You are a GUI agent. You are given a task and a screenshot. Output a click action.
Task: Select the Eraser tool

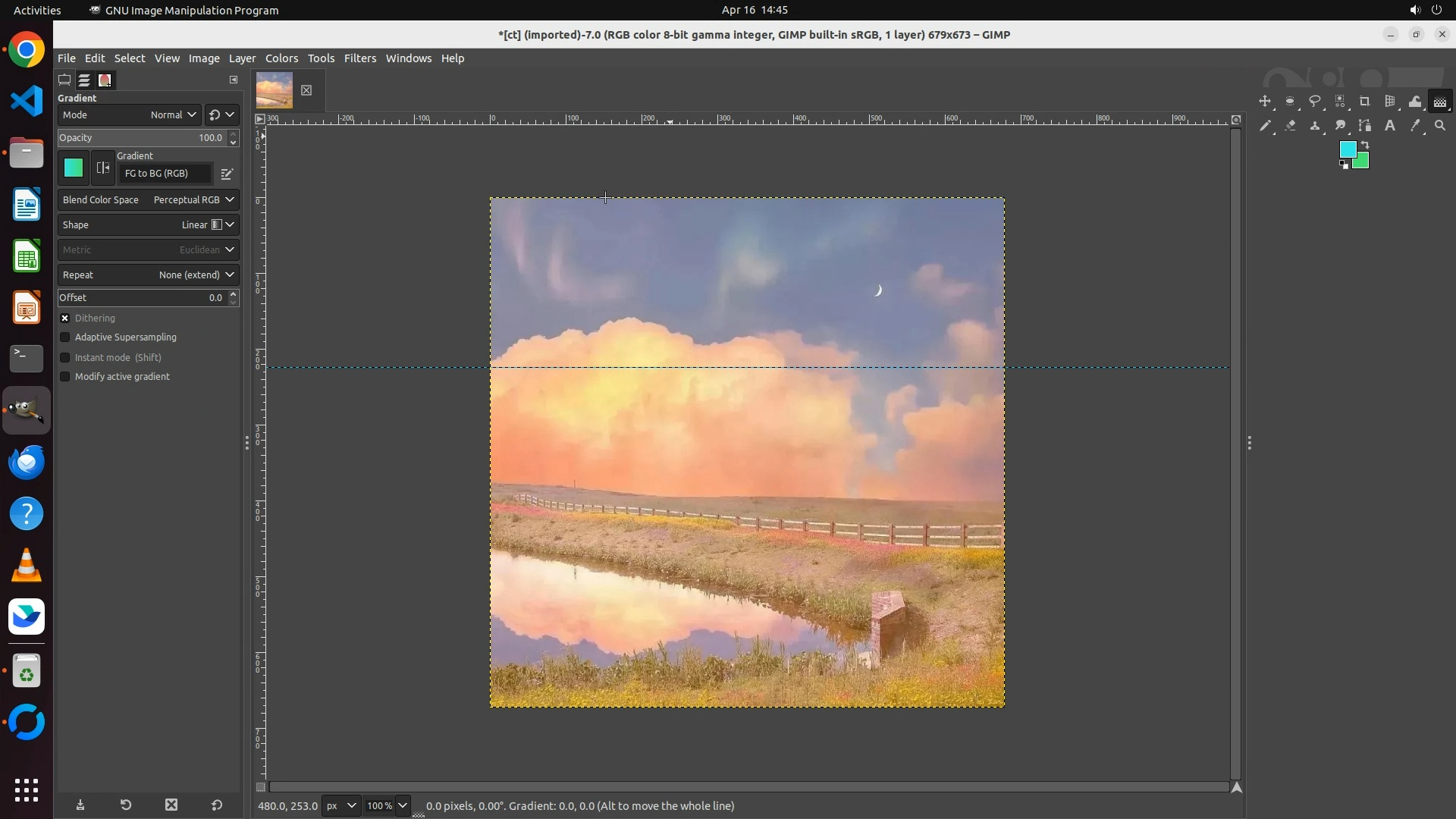(x=1290, y=126)
